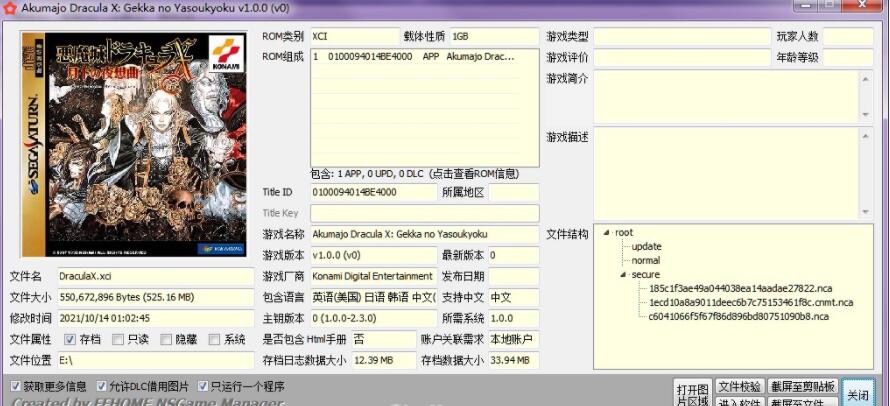Uncheck the 允许DLC借用图片 option
The image size is (890, 406).
102,386
